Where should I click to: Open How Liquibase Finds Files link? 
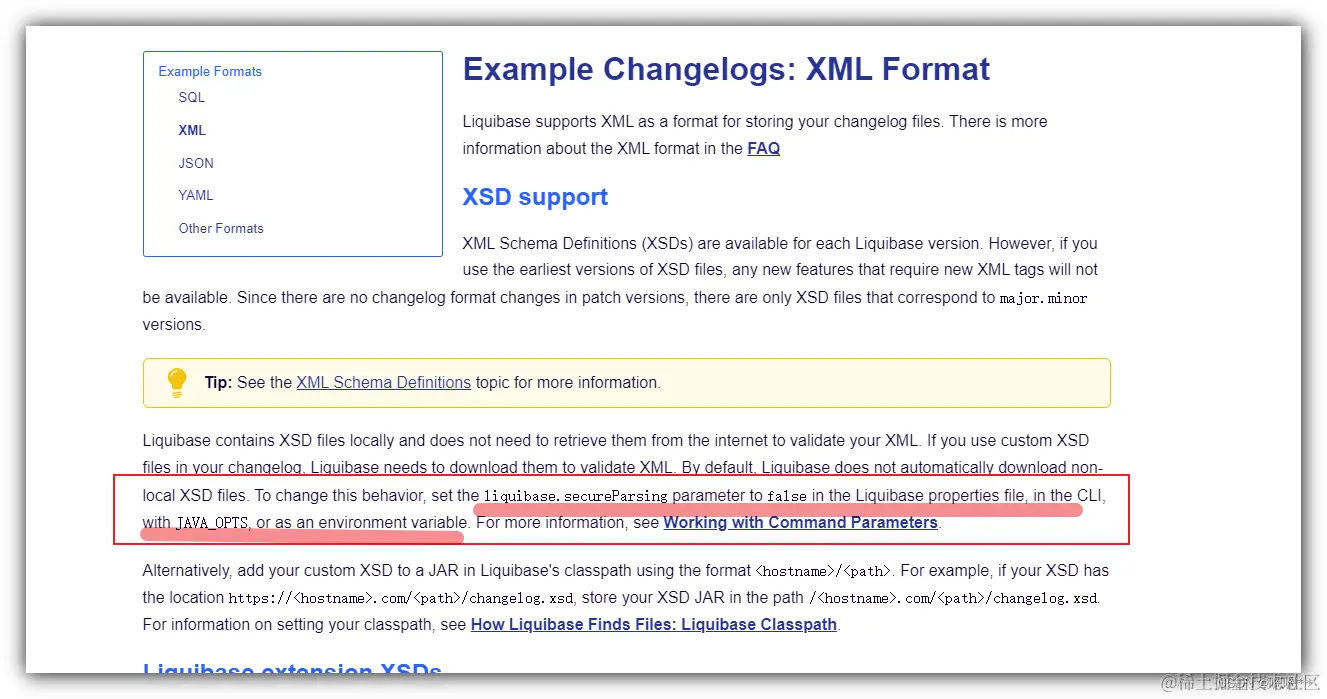(x=653, y=624)
